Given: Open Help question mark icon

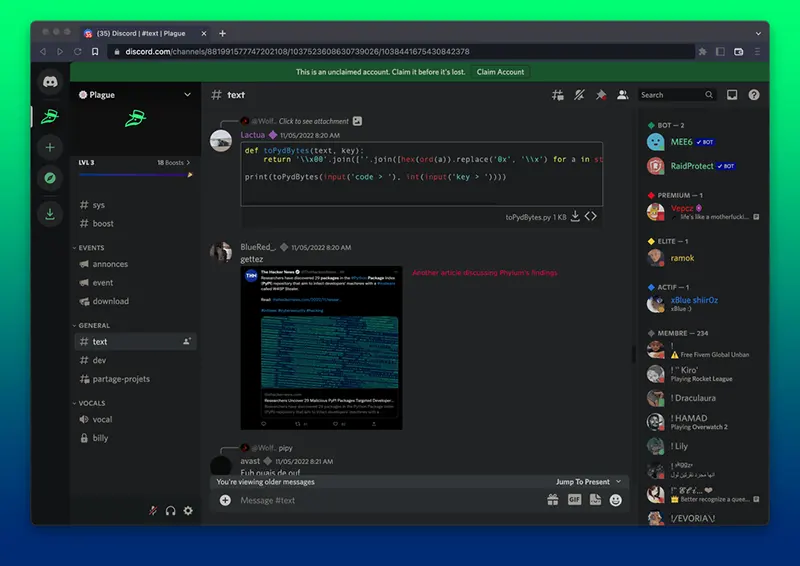Looking at the screenshot, I should coord(754,95).
